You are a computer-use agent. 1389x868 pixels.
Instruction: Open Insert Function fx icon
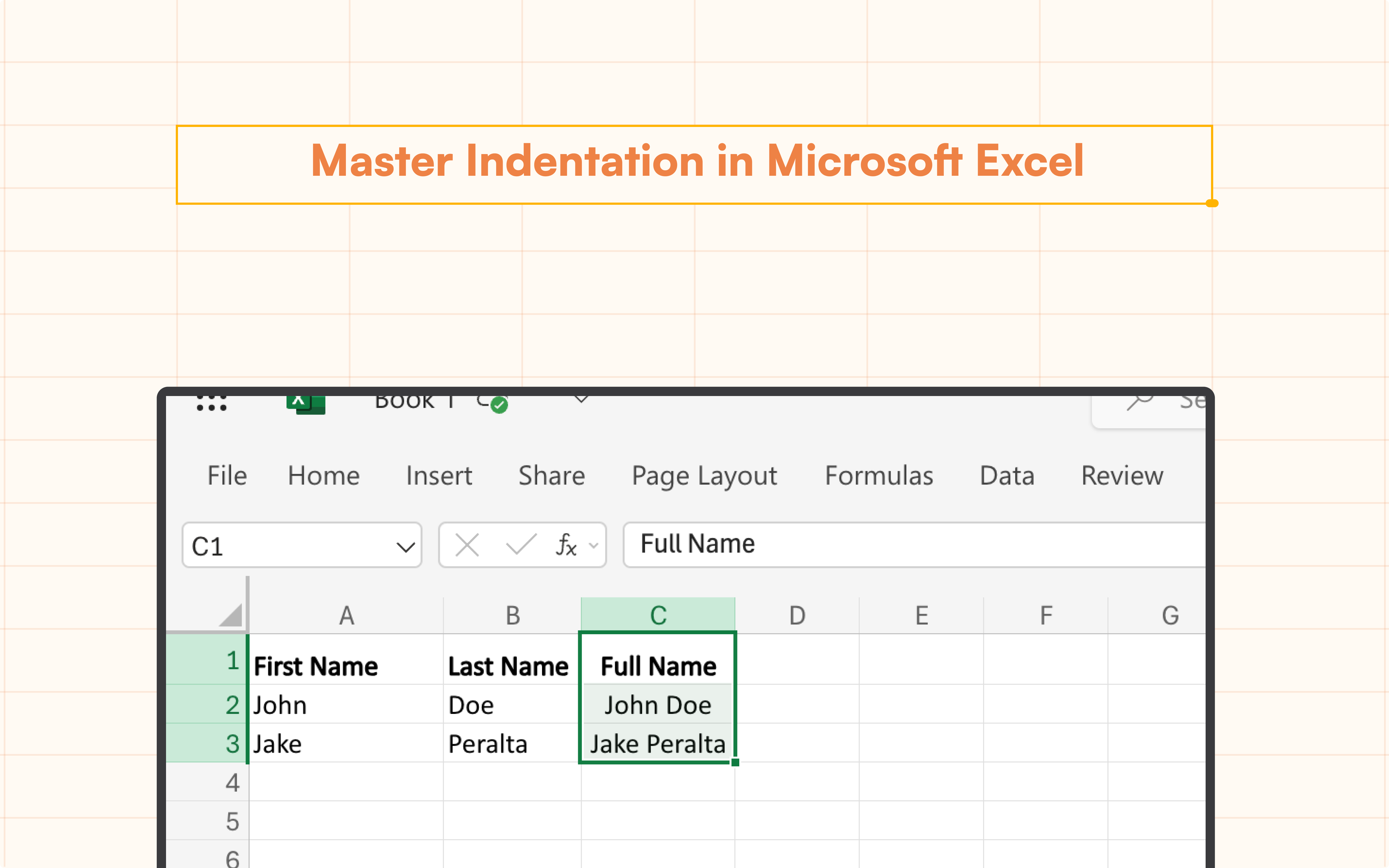565,545
